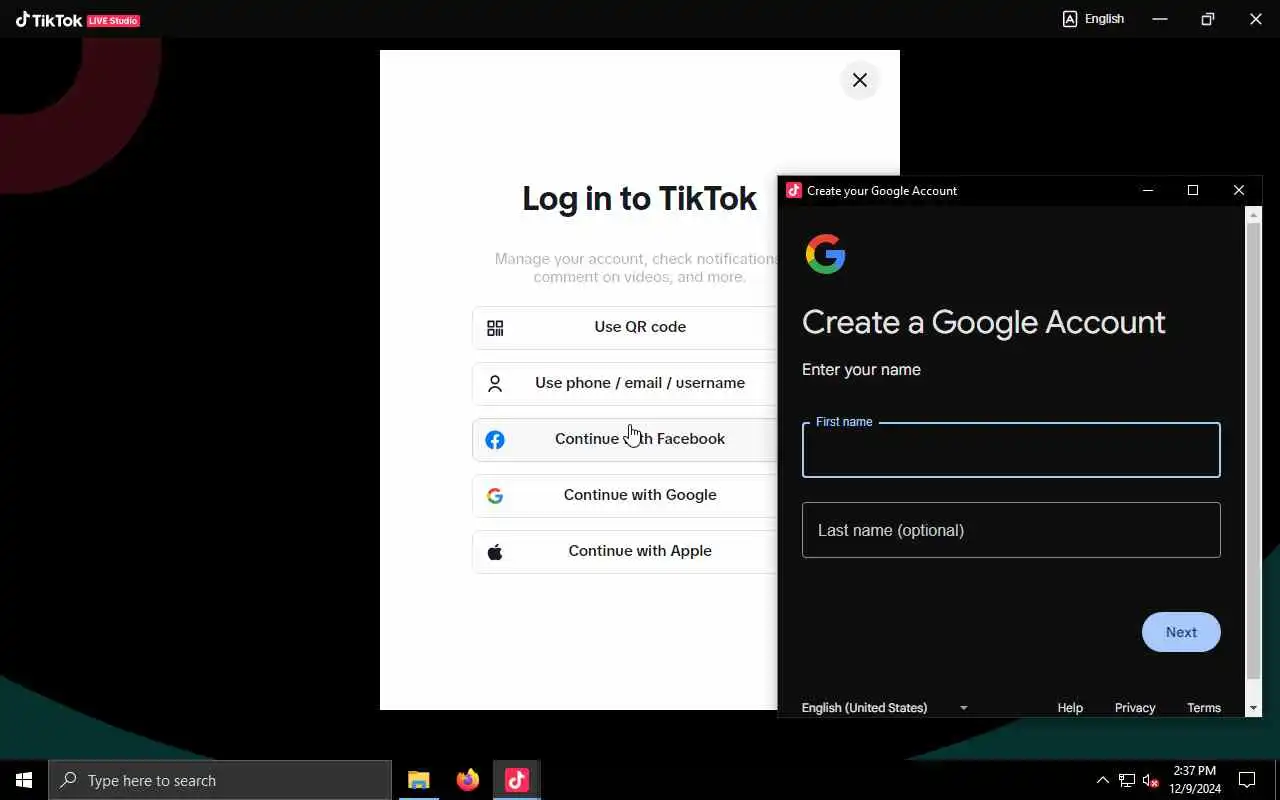The image size is (1280, 800).
Task: Open the notification center icon
Action: [x=1247, y=780]
